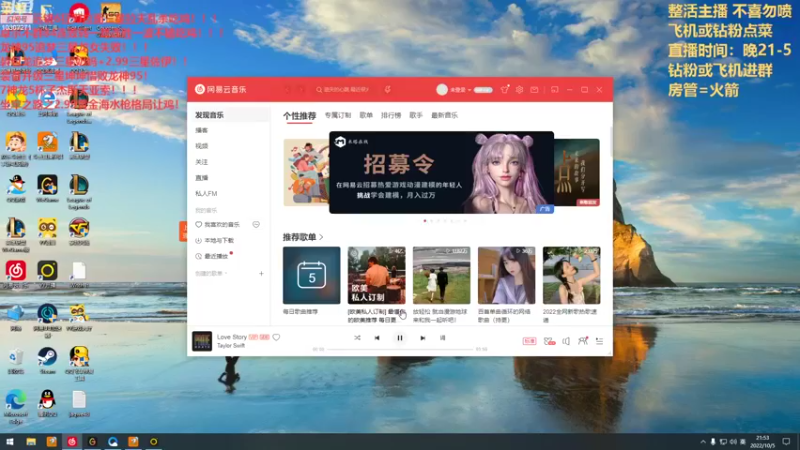This screenshot has height=450, width=800.
Task: Select 私人FM in the sidebar
Action: (x=206, y=193)
